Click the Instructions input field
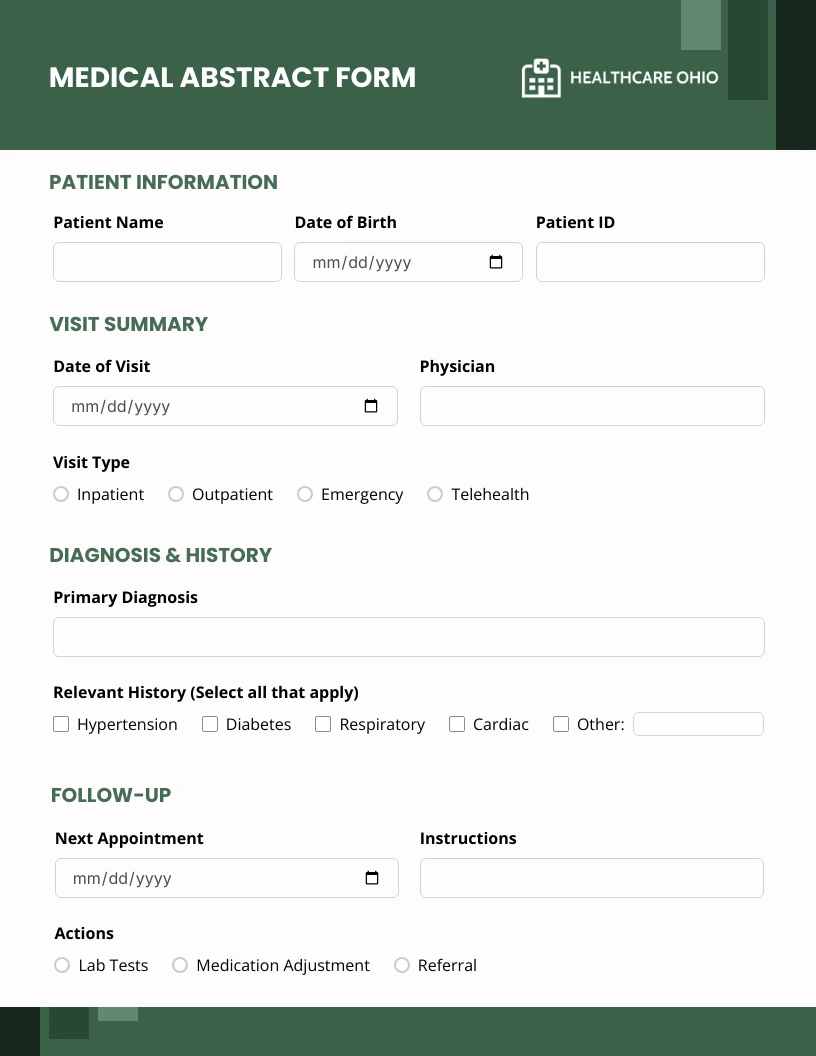816x1056 pixels. (592, 877)
